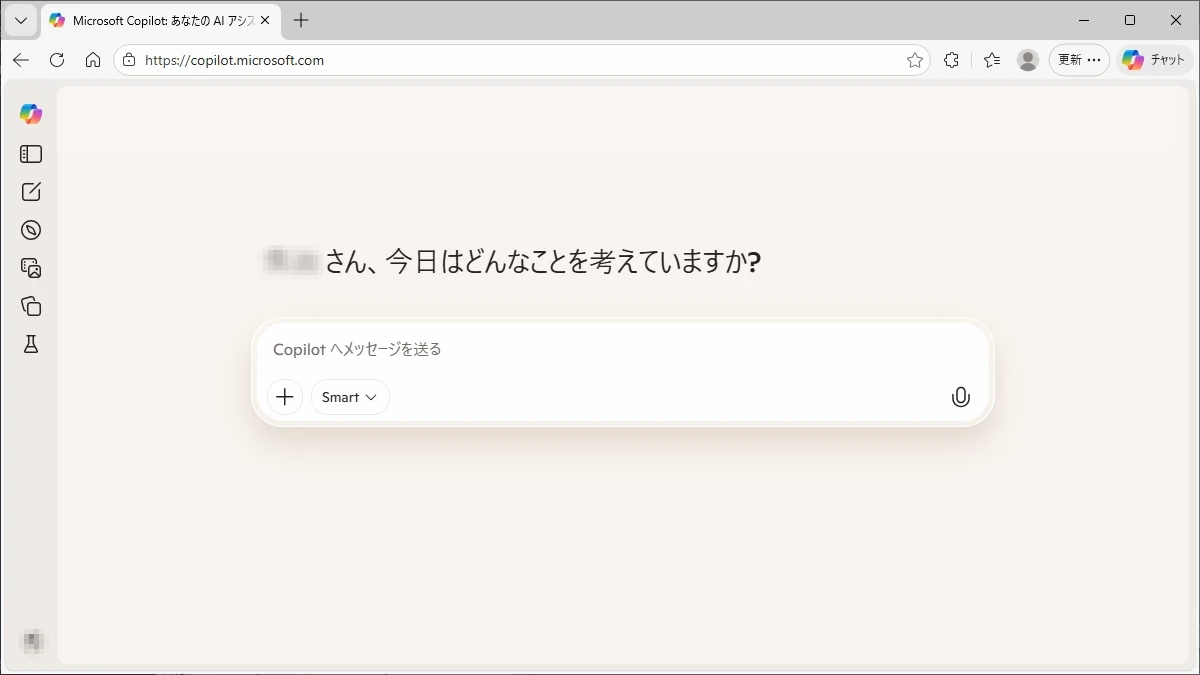Open the チャット Copilot chat button
The image size is (1200, 675).
(1154, 60)
